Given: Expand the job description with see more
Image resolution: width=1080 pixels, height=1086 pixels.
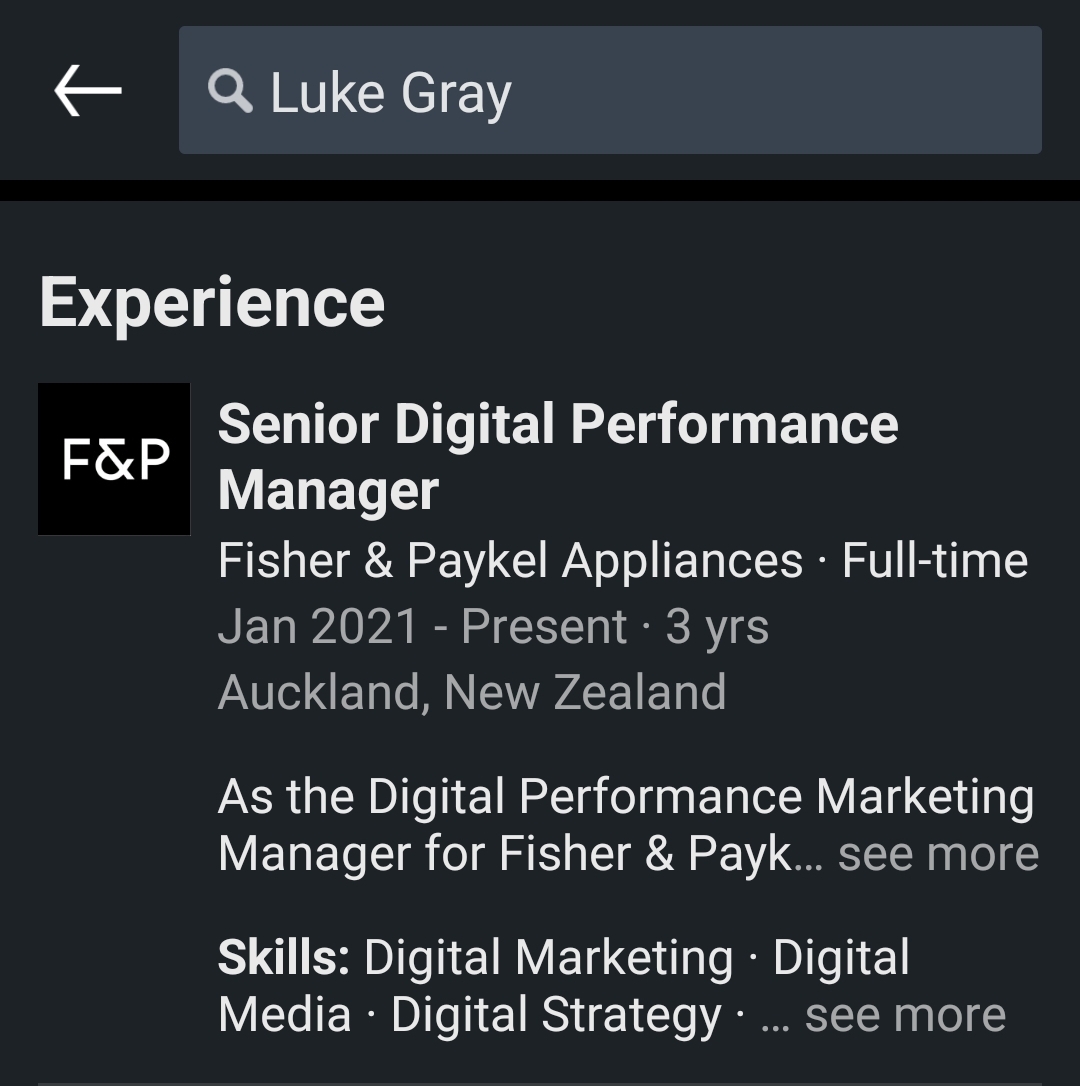Looking at the screenshot, I should 938,854.
